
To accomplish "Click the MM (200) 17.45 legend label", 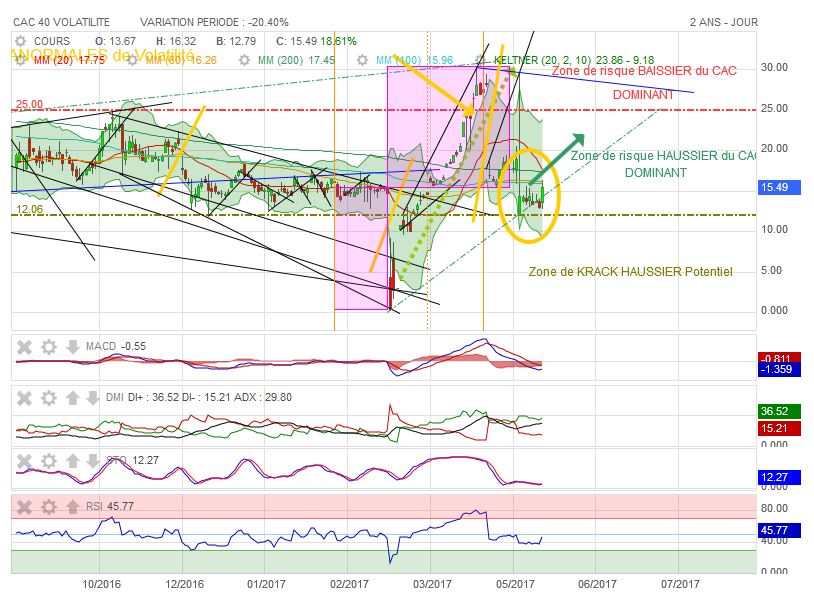I will 296,60.
